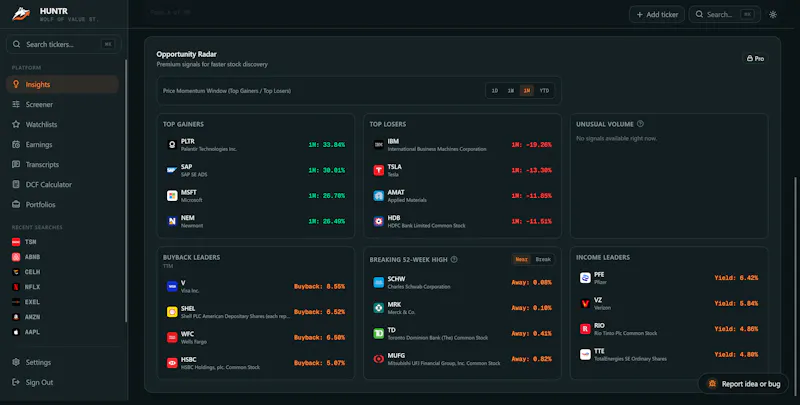Click the Transcripts document icon
Viewport: 800px width, 405px height.
pyautogui.click(x=16, y=164)
